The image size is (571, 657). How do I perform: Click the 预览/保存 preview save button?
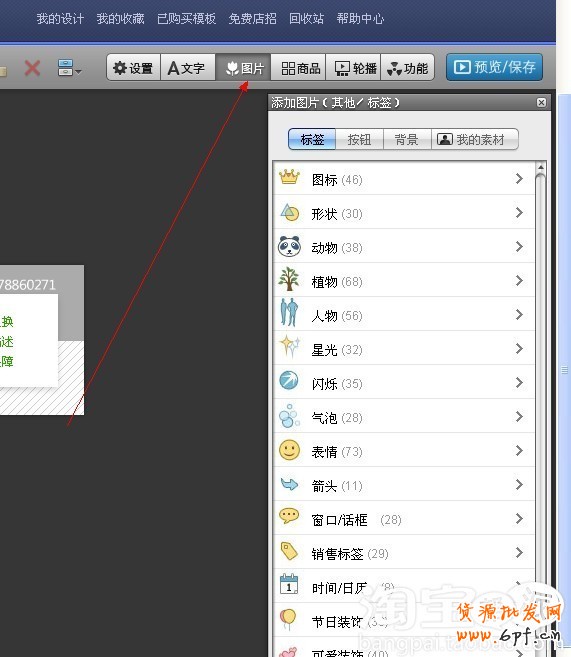pyautogui.click(x=494, y=67)
